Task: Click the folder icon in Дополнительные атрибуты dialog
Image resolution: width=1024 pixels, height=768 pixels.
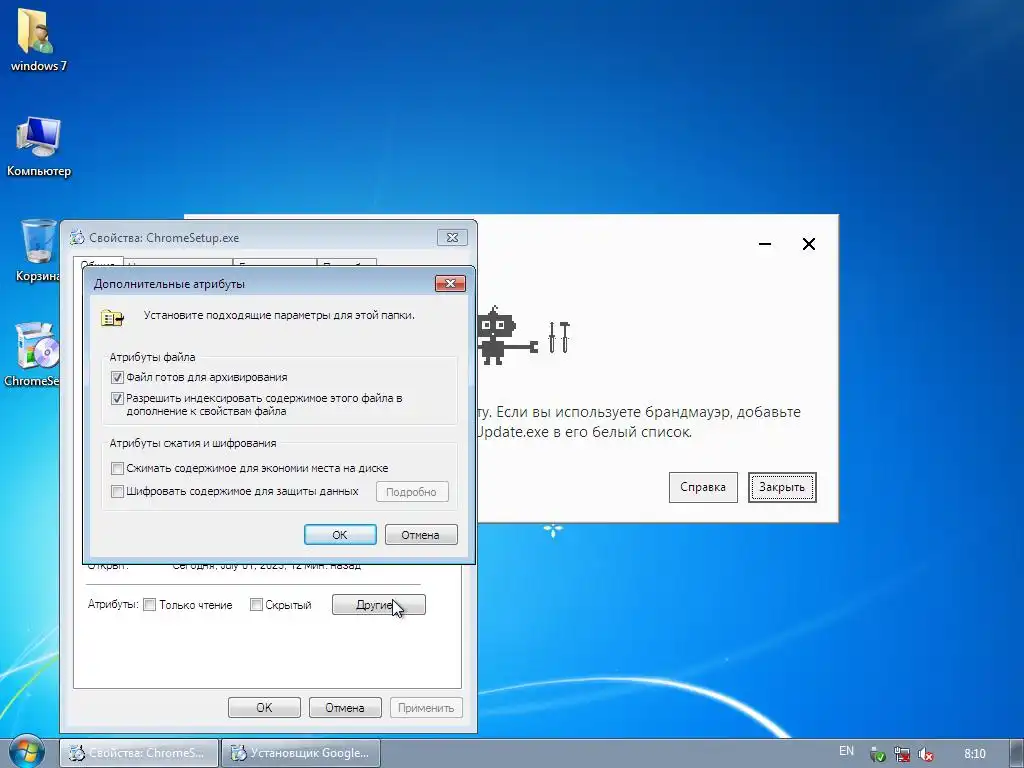Action: 112,318
